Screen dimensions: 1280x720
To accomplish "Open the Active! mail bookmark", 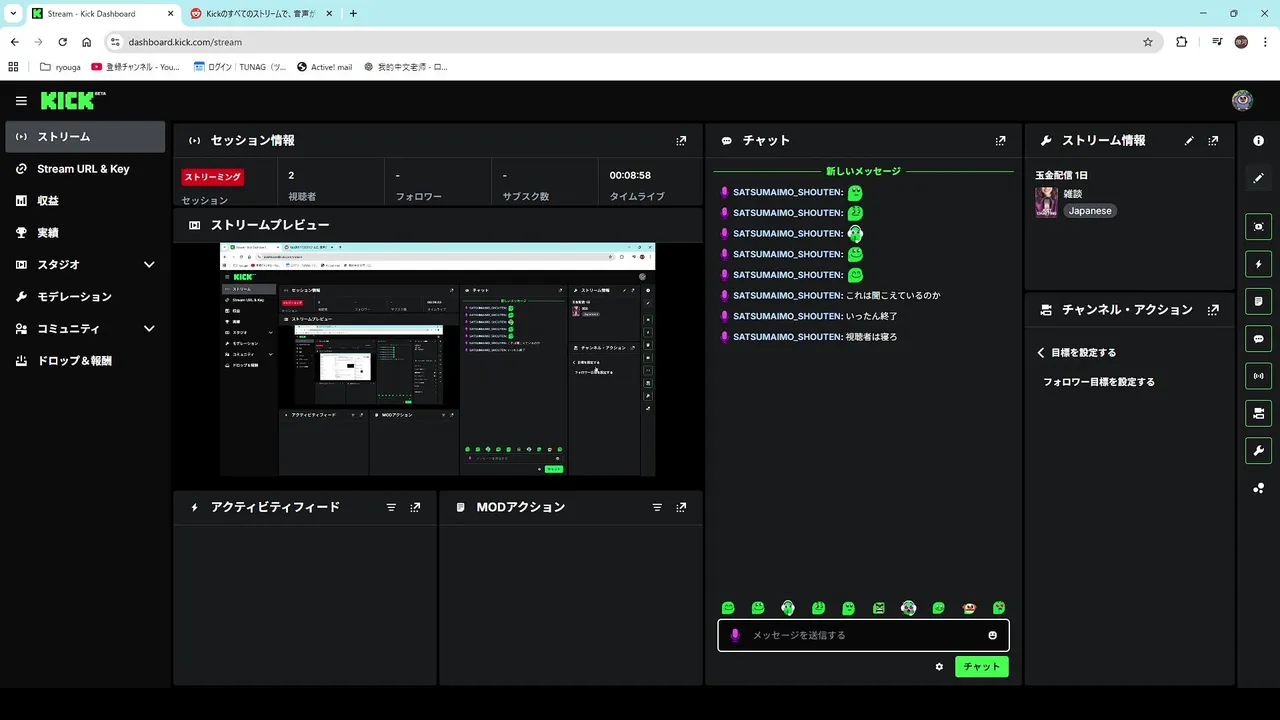I will [x=325, y=67].
